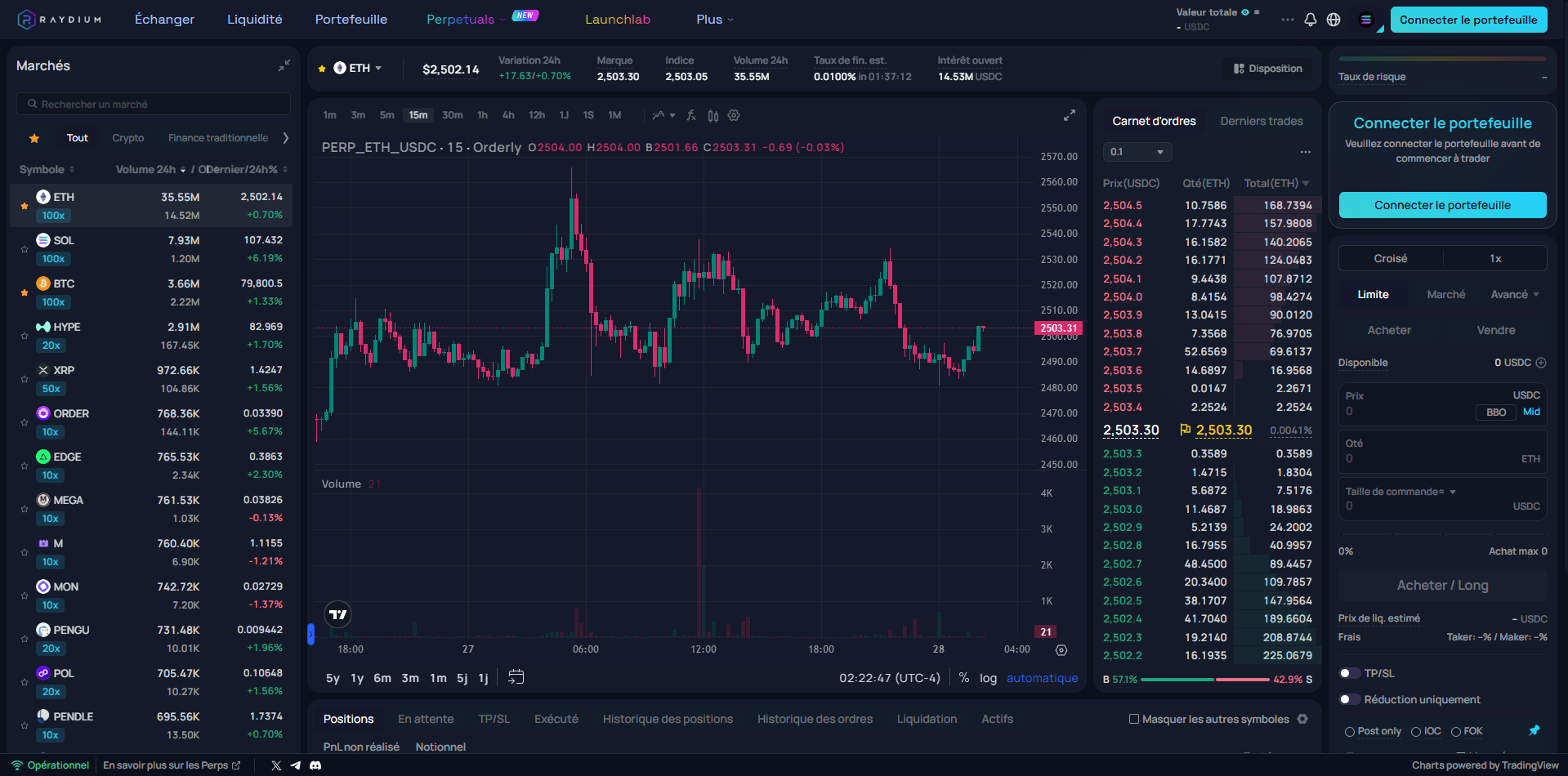Open Historique des positions tab
The width and height of the screenshot is (1568, 776).
pyautogui.click(x=668, y=719)
